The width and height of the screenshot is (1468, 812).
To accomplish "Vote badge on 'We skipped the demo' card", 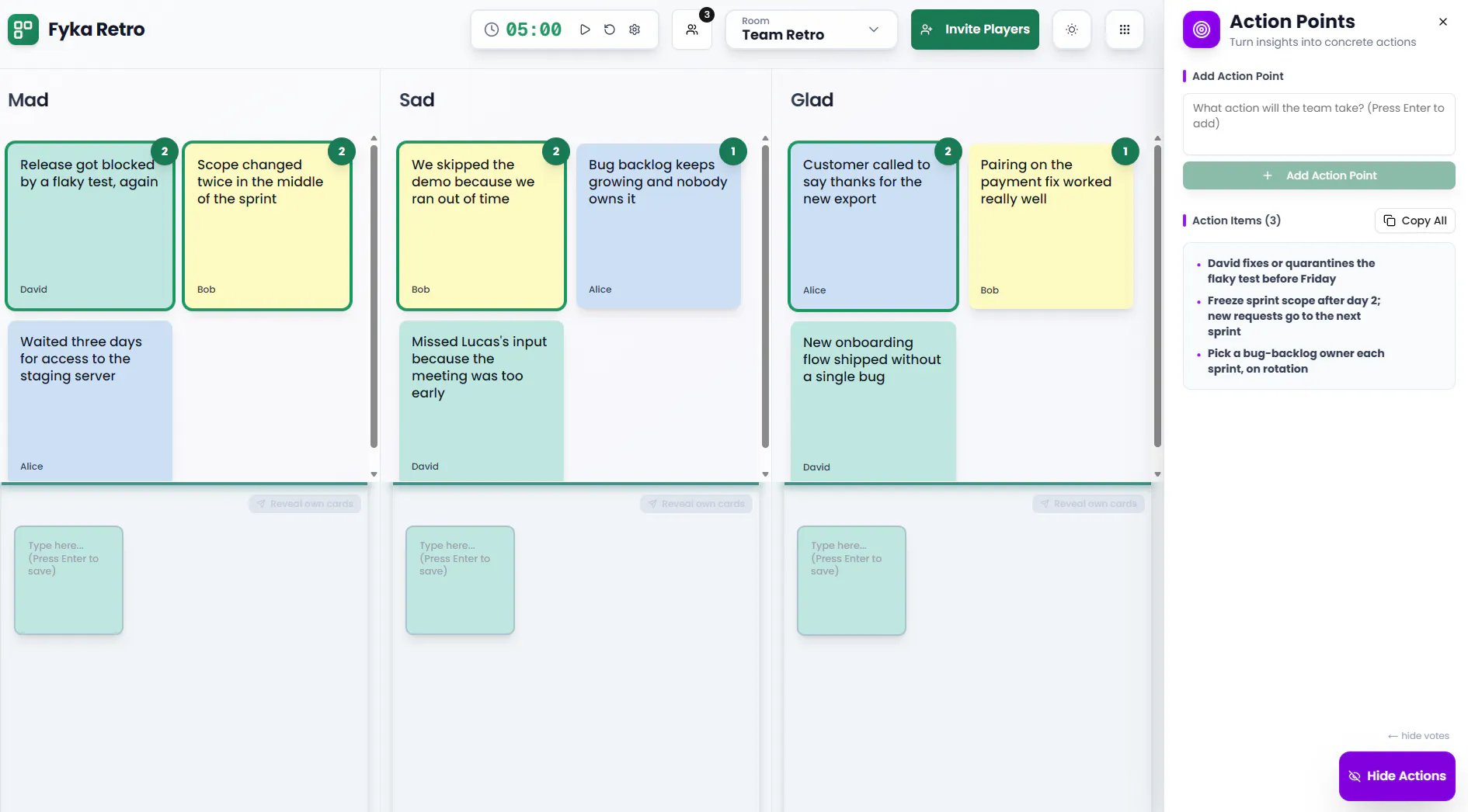I will pos(556,151).
